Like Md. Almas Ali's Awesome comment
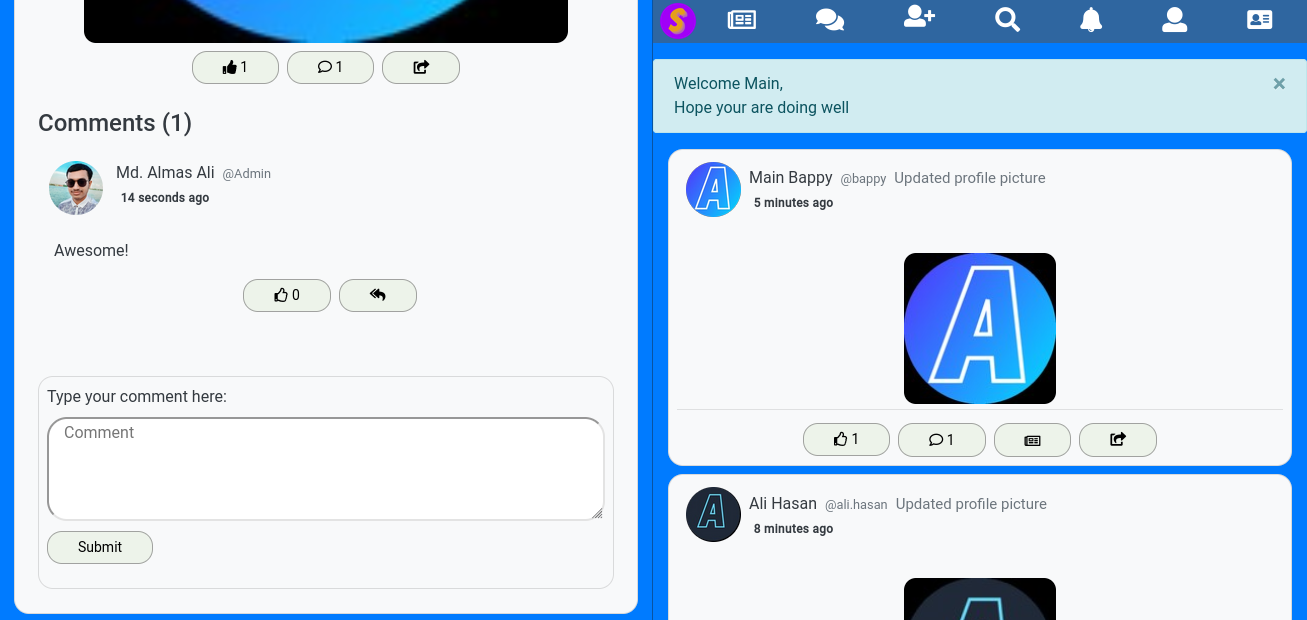This screenshot has height=620, width=1307. point(287,295)
